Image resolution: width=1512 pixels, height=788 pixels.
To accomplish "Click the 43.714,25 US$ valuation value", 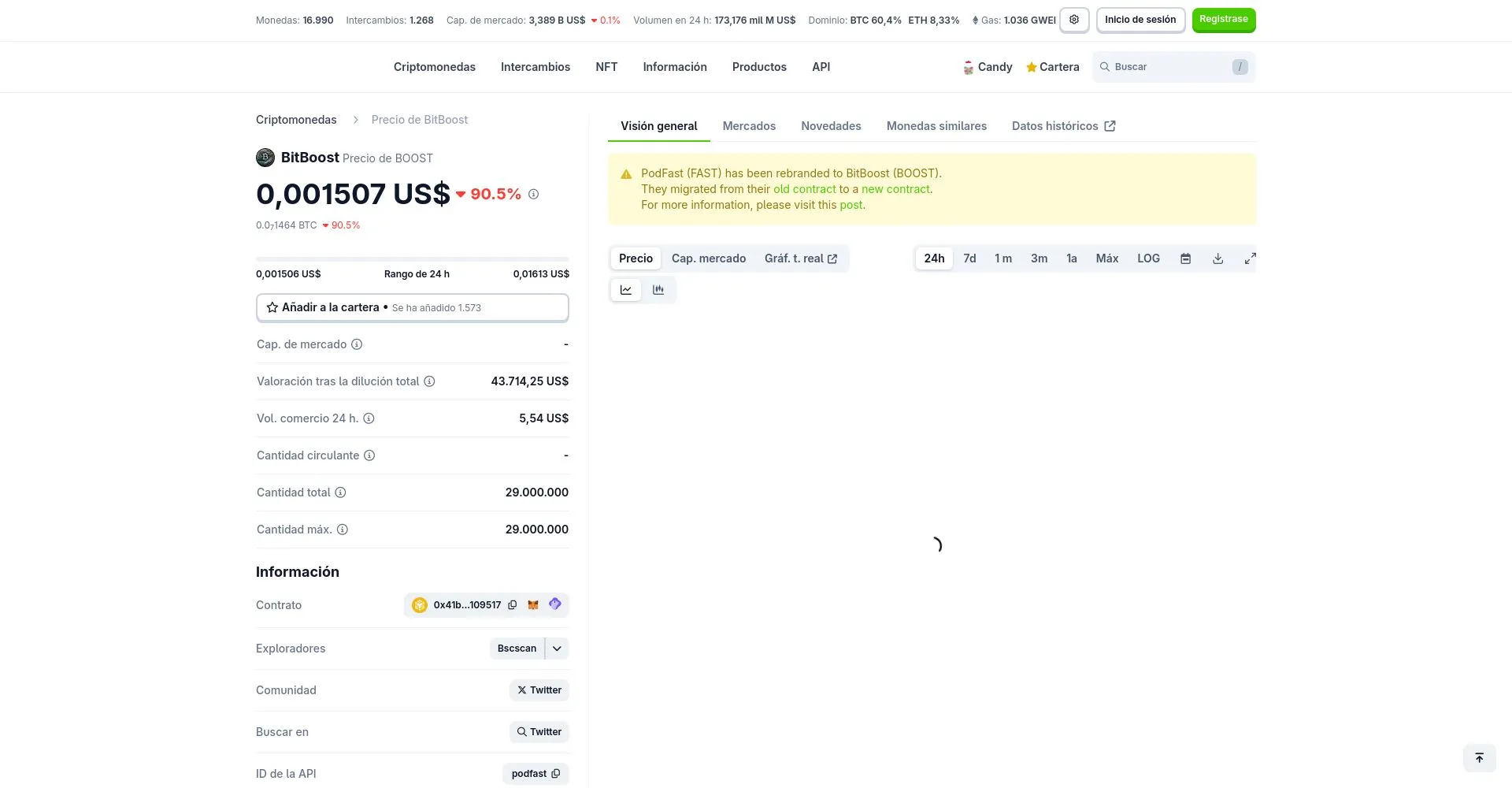I will coord(530,381).
